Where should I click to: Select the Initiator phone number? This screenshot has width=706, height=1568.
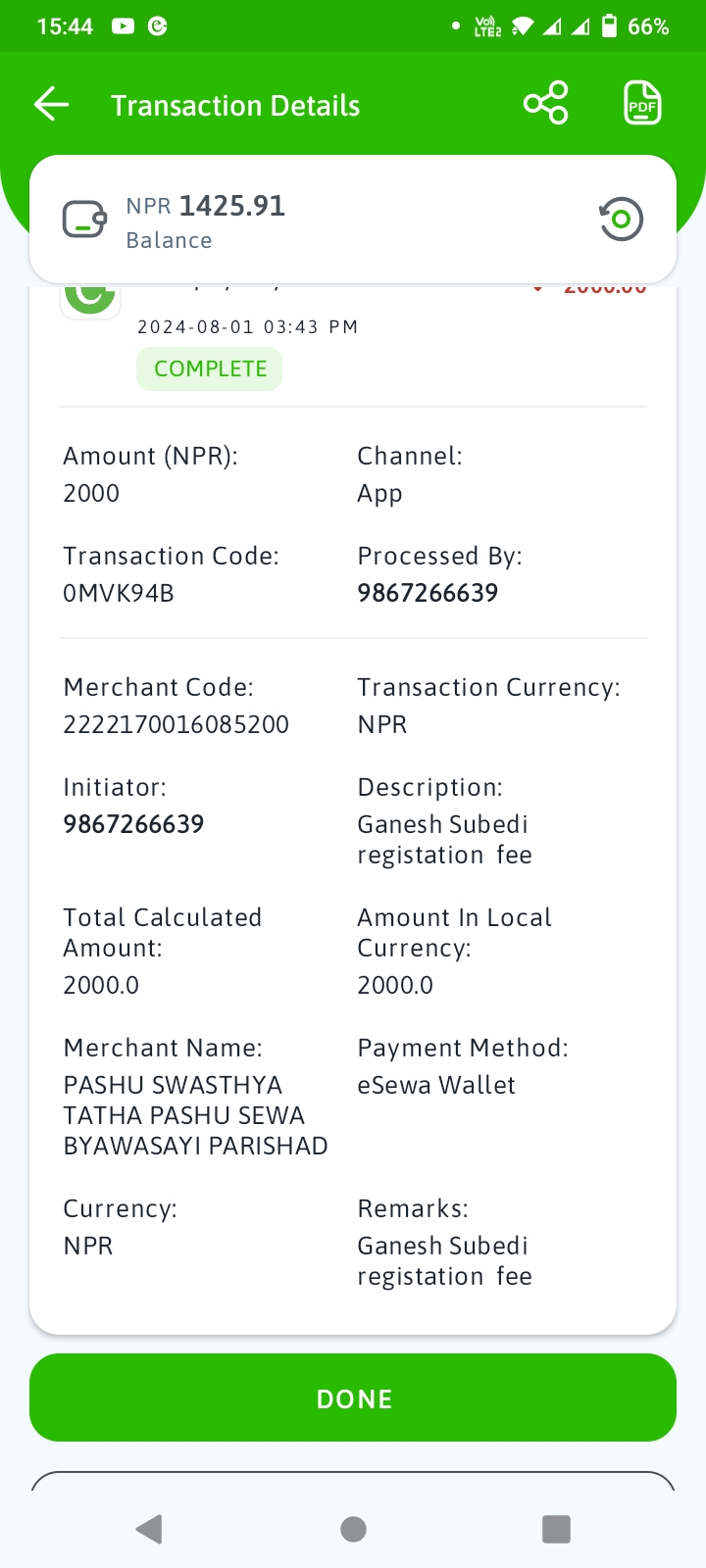[133, 824]
